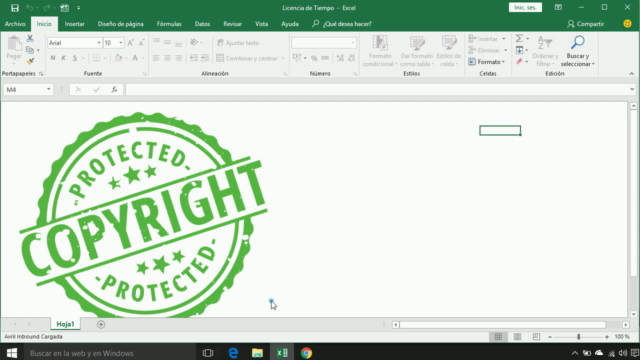Click the Format Painter brush icon
The image size is (640, 360).
(30, 61)
